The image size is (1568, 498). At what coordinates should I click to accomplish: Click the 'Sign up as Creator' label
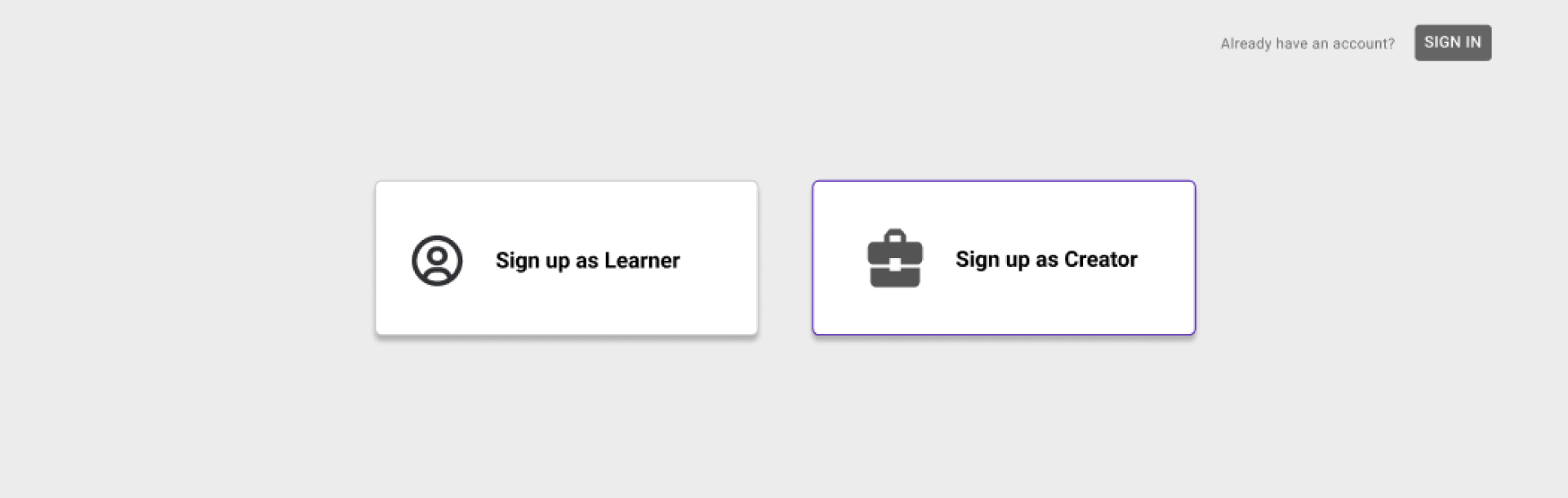point(1046,260)
